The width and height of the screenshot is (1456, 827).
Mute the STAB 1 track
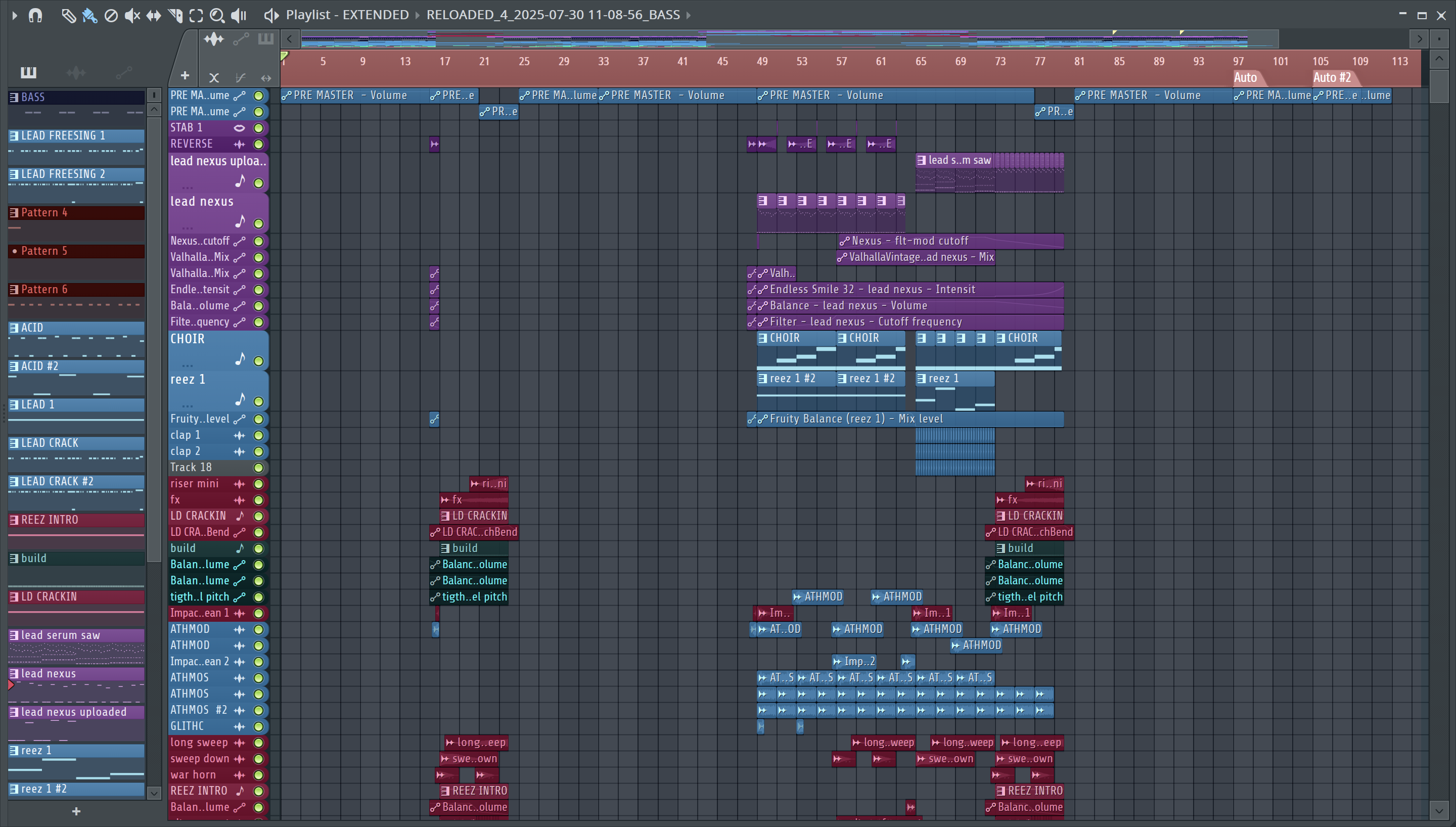(258, 128)
